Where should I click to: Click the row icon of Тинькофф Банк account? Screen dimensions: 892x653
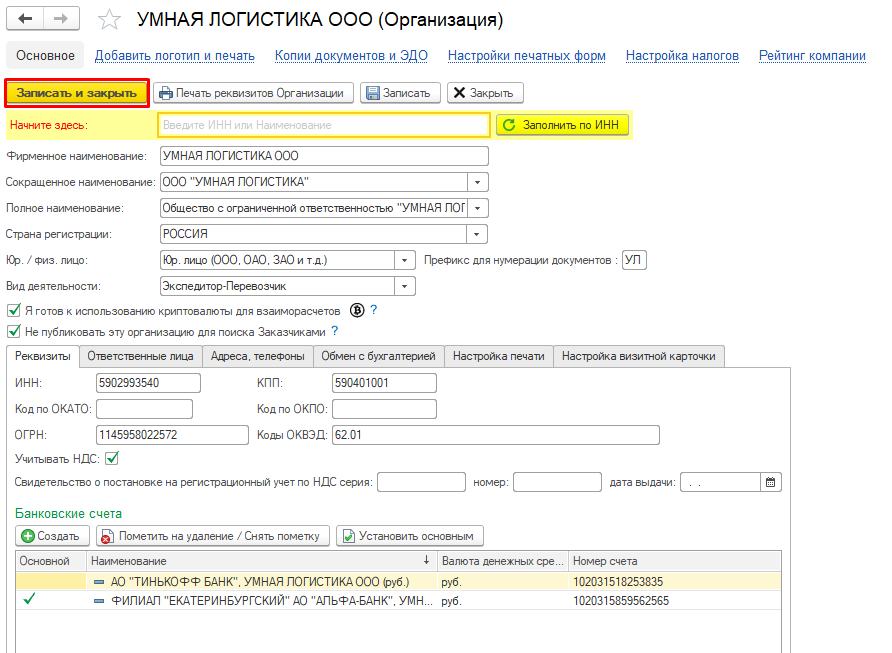(x=99, y=582)
